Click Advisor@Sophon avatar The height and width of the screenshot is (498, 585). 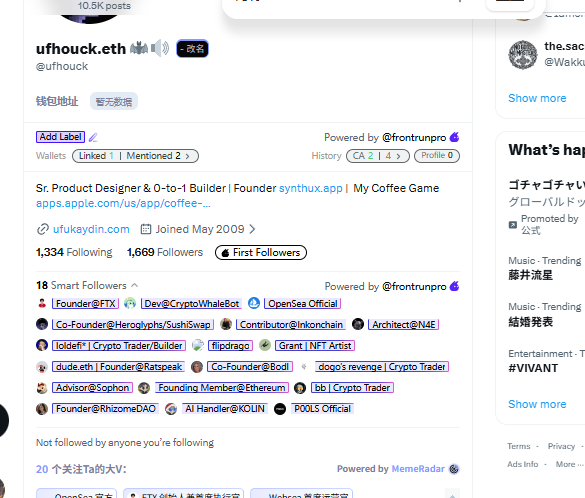(x=42, y=388)
